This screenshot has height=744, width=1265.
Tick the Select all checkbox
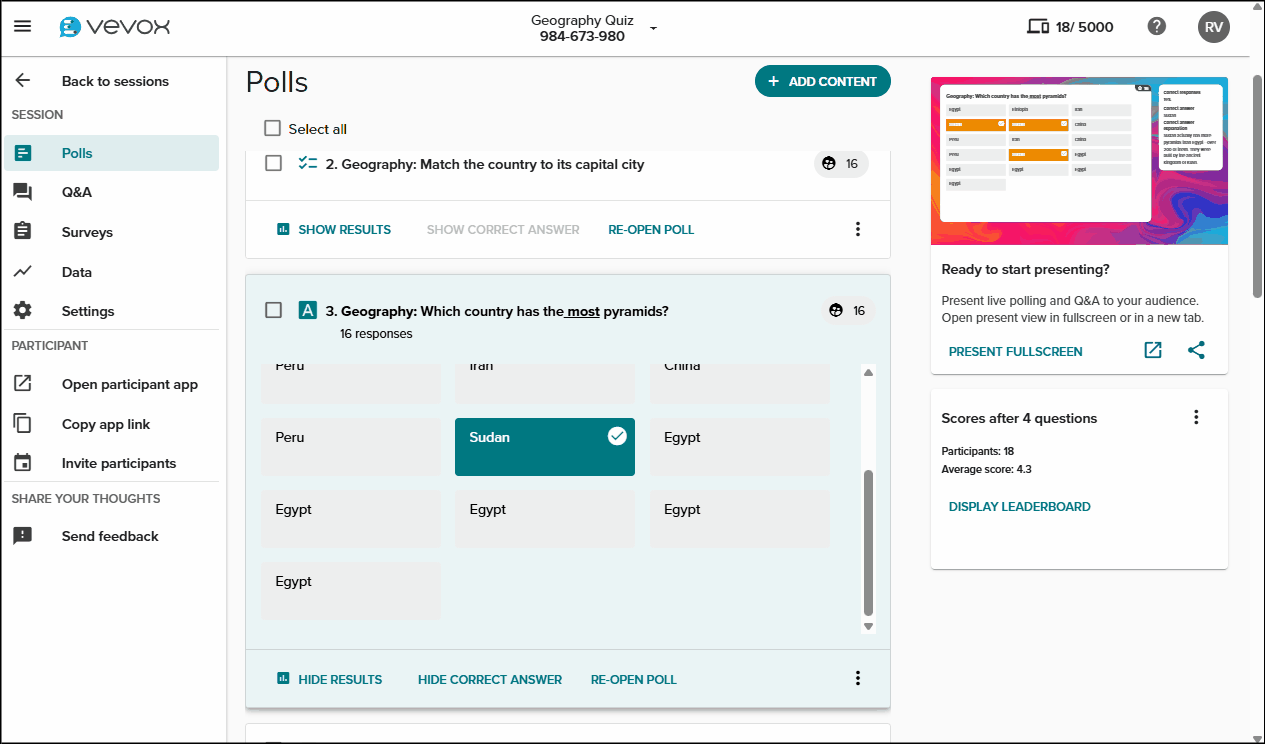273,129
